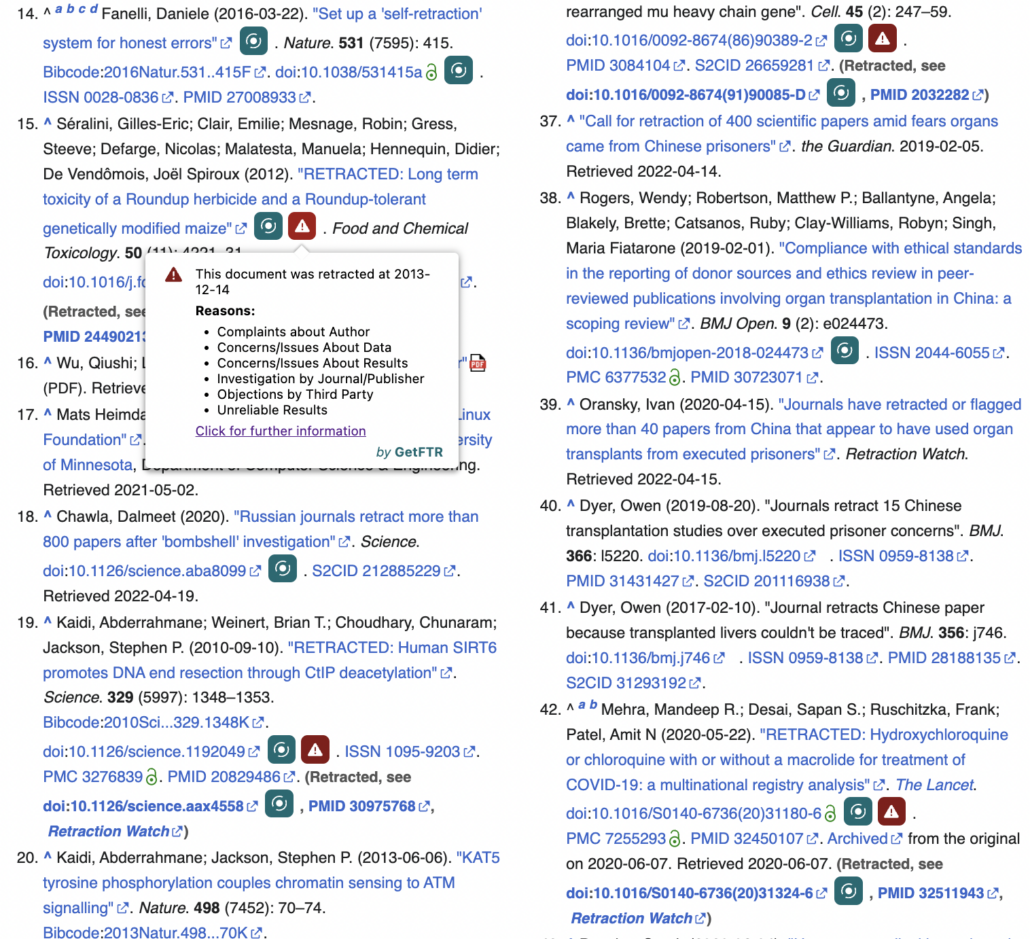The image size is (1030, 939).
Task: Click red retraction alert icon near ISSN 1095-9203
Action: point(315,750)
